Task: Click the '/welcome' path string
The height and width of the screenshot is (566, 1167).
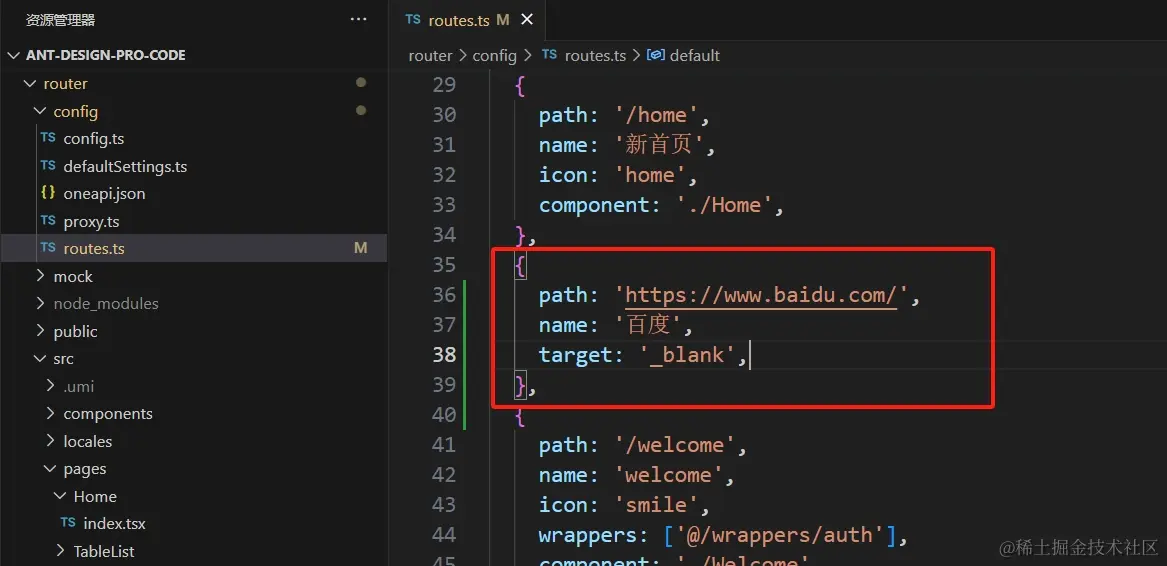Action: click(x=674, y=445)
